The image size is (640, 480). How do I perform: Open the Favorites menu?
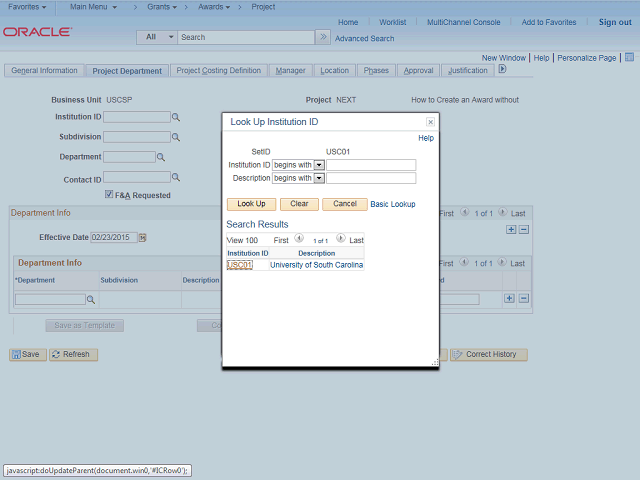26,7
